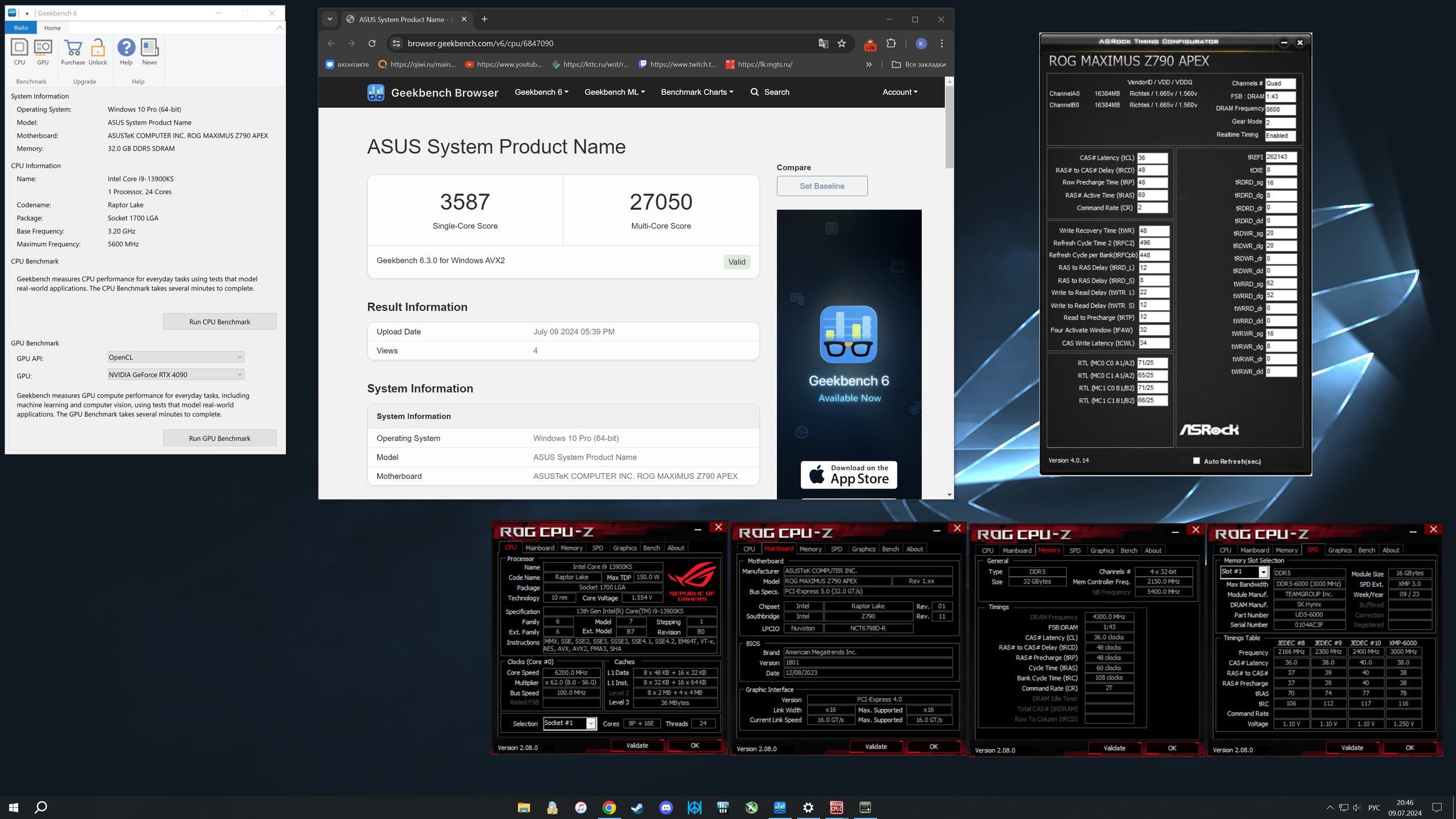
Task: Open the Help question-mark icon
Action: (x=126, y=52)
